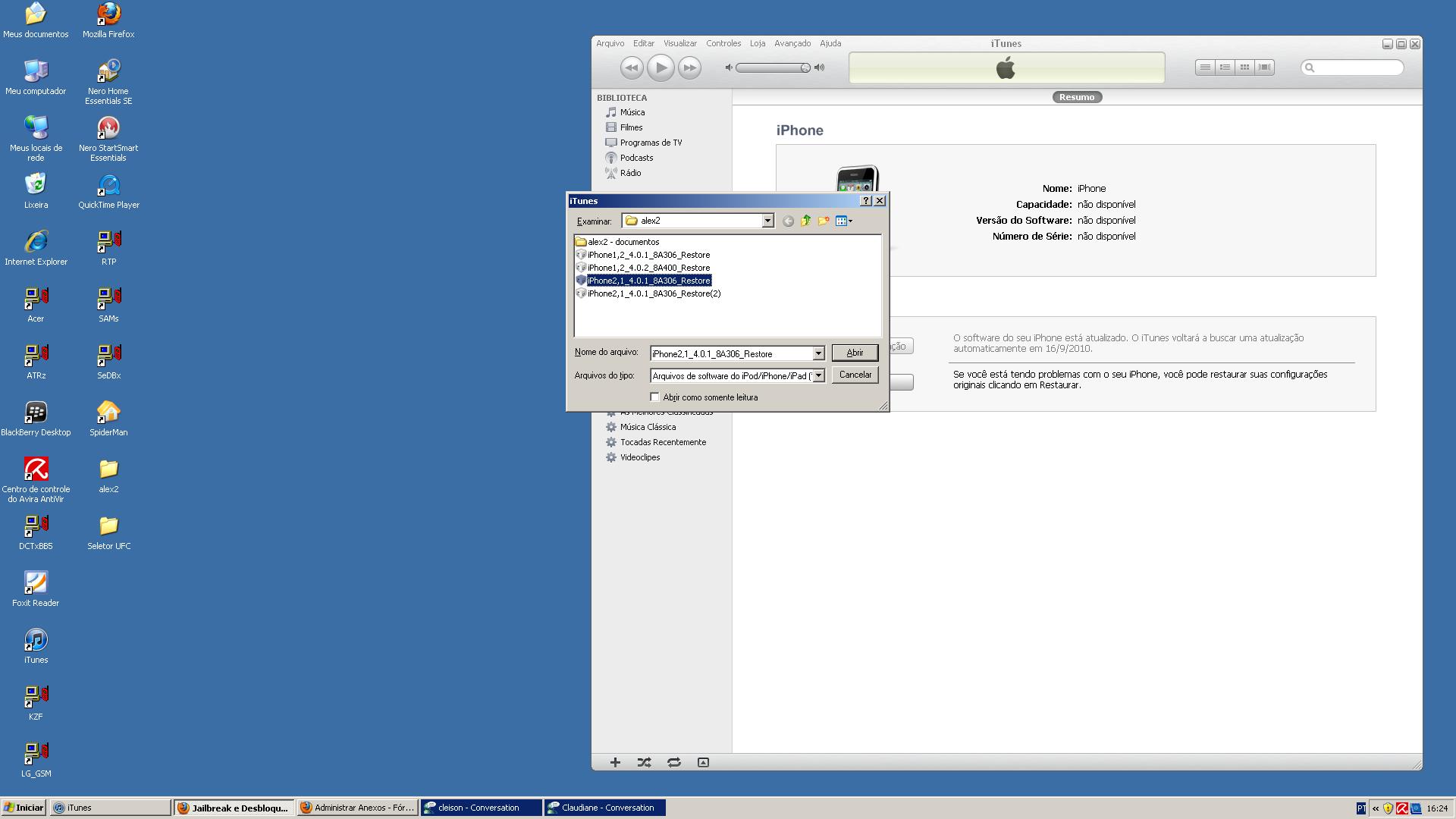This screenshot has height=819, width=1456.
Task: Click the Cancelar button
Action: [855, 375]
